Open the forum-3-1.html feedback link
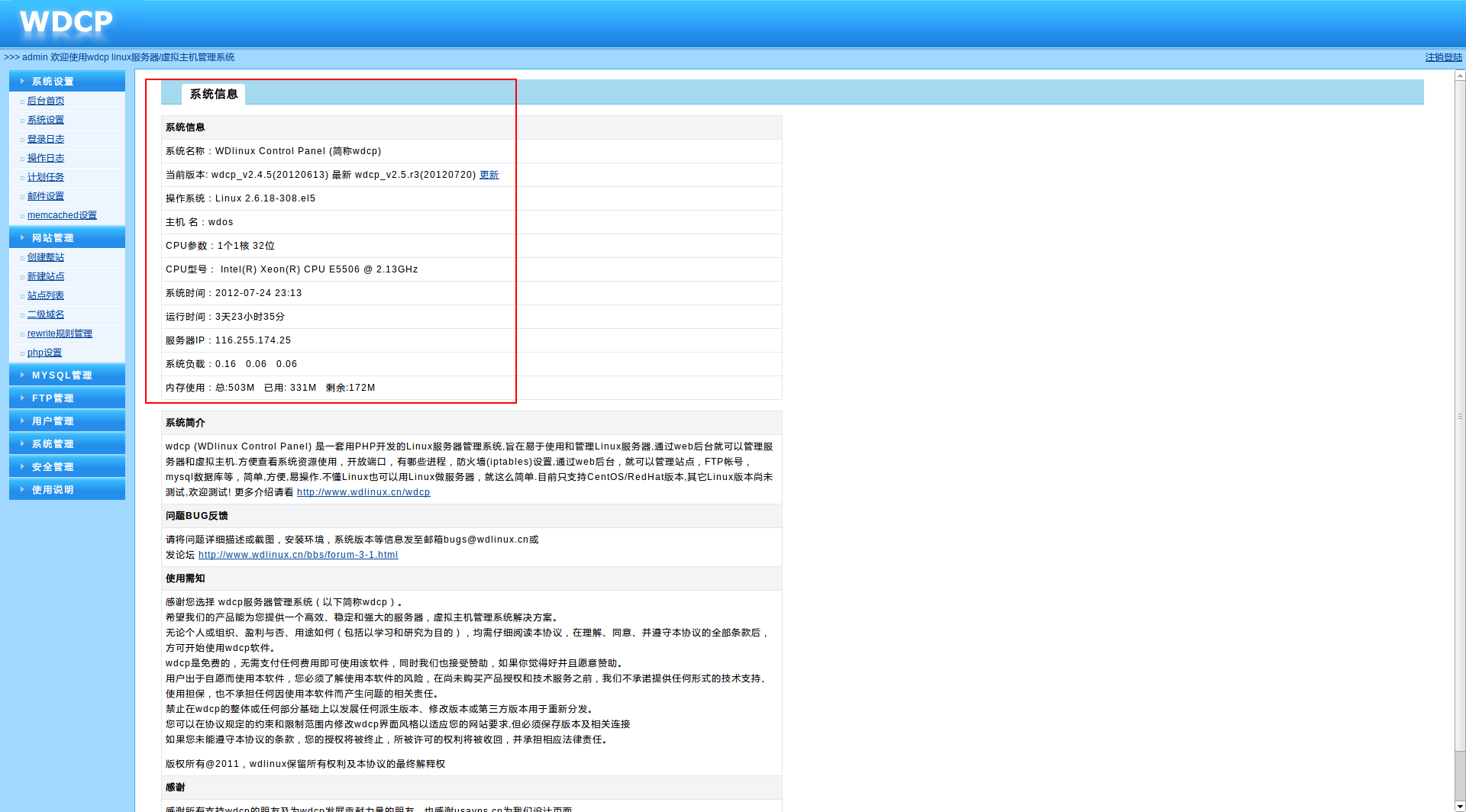The width and height of the screenshot is (1466, 812). (298, 555)
